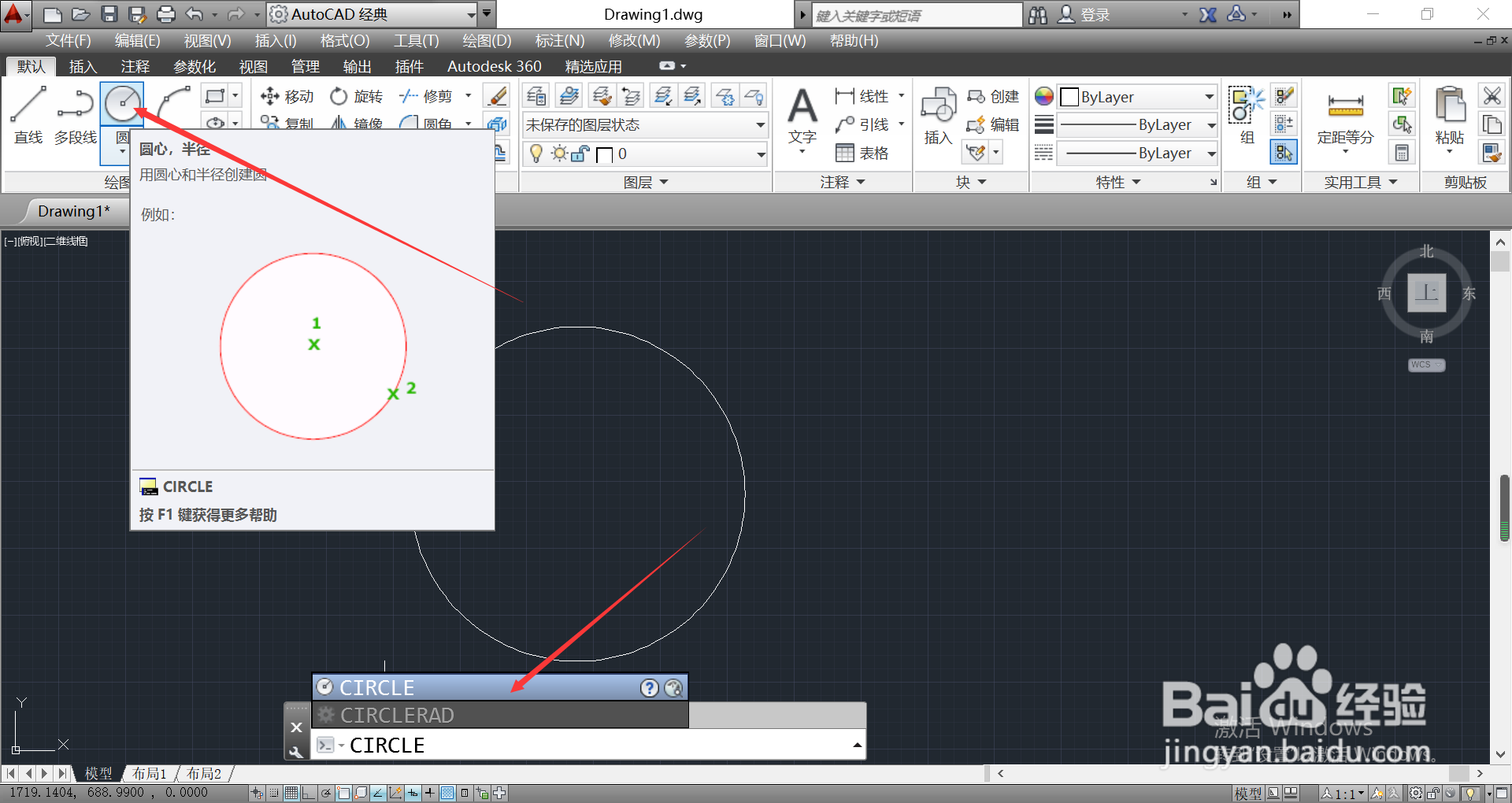Image resolution: width=1512 pixels, height=803 pixels.
Task: Open the 修改(M) menu
Action: pos(634,40)
